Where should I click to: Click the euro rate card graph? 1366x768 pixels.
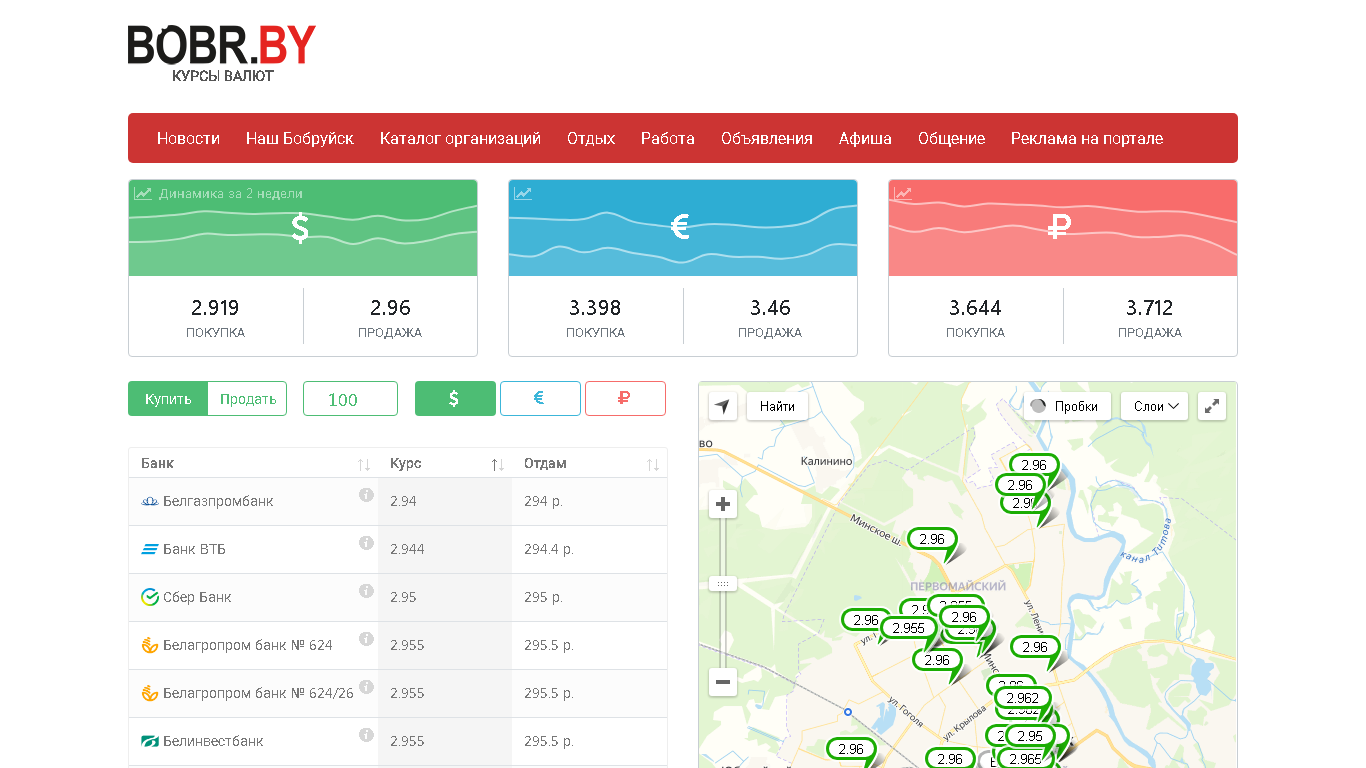tap(683, 228)
